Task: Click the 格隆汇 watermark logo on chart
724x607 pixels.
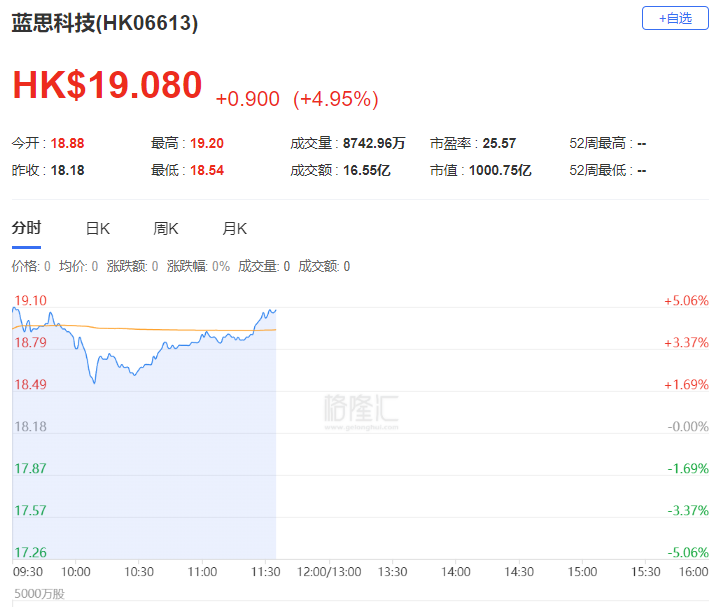Action: (361, 411)
